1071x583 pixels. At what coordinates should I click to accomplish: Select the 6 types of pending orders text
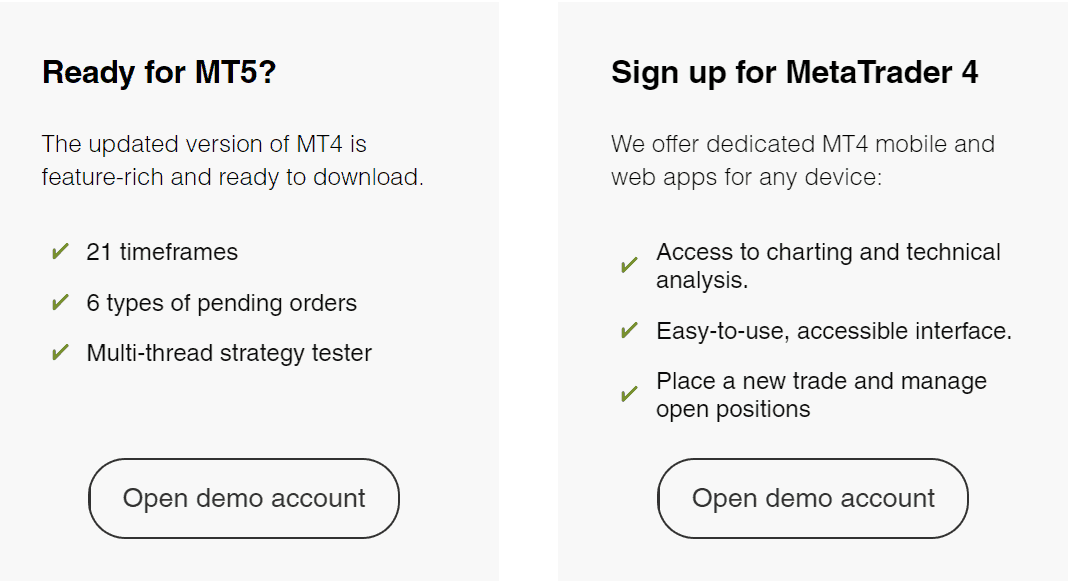(221, 303)
